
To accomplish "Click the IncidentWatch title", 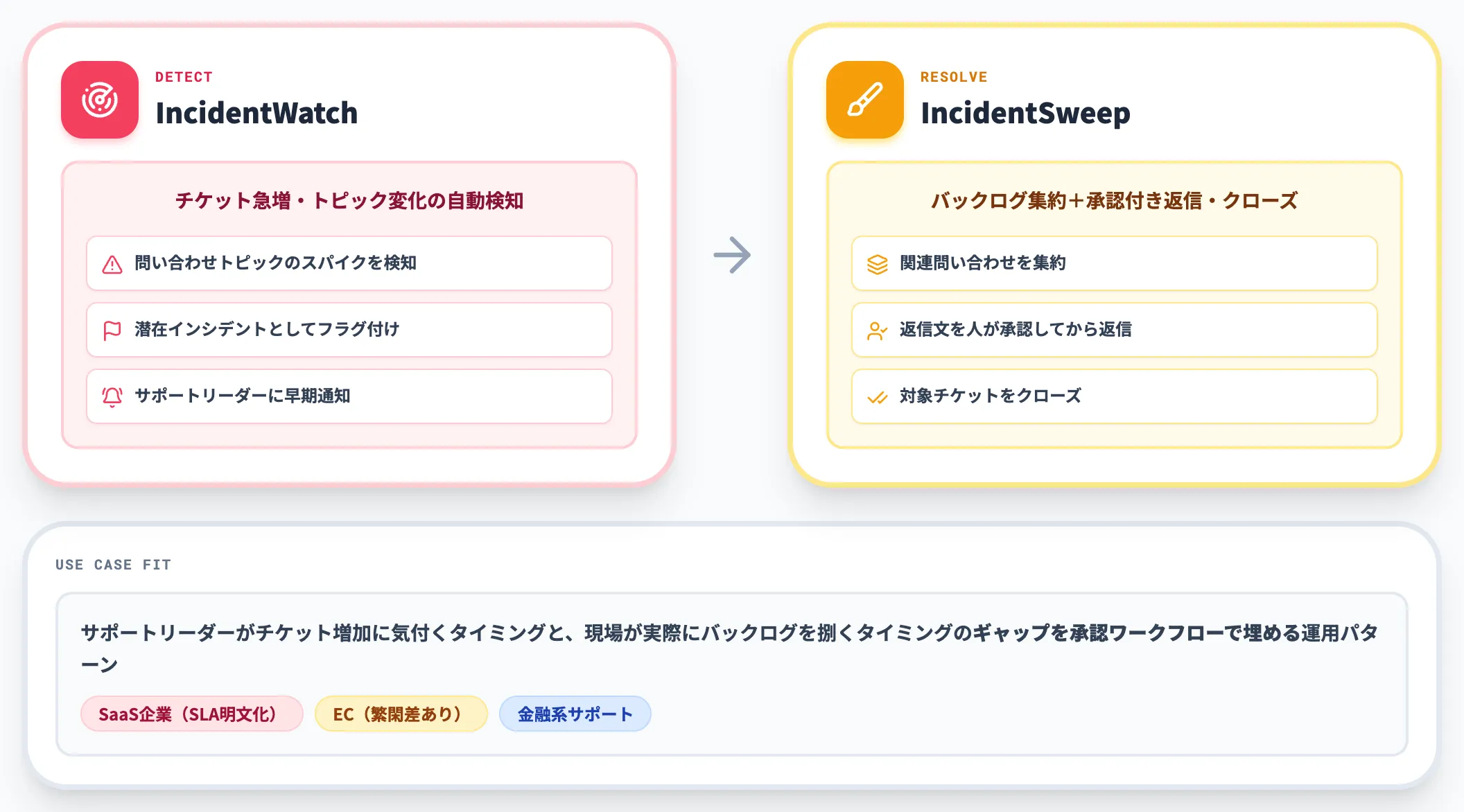I will tap(256, 113).
